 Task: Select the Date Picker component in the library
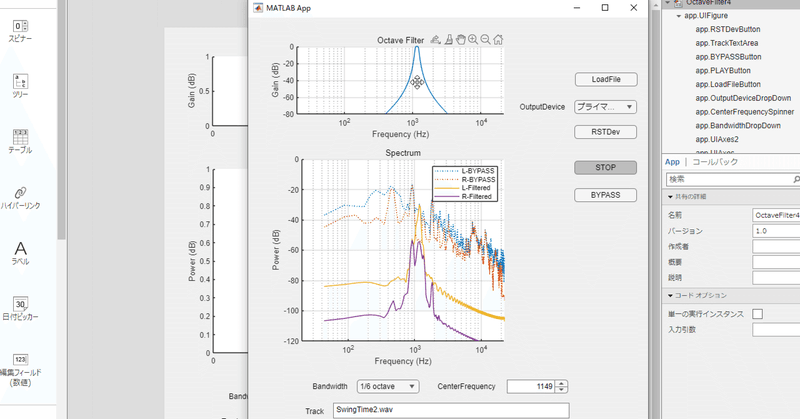(20, 309)
